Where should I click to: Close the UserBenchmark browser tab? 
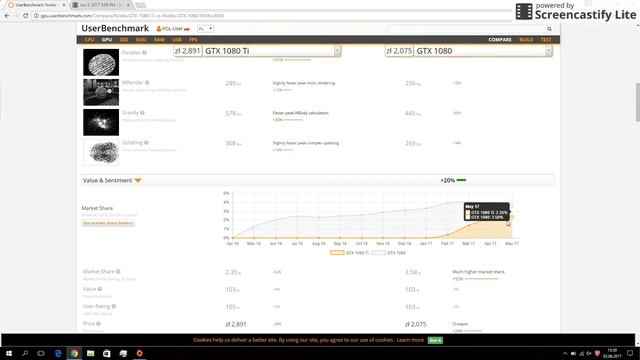64,5
